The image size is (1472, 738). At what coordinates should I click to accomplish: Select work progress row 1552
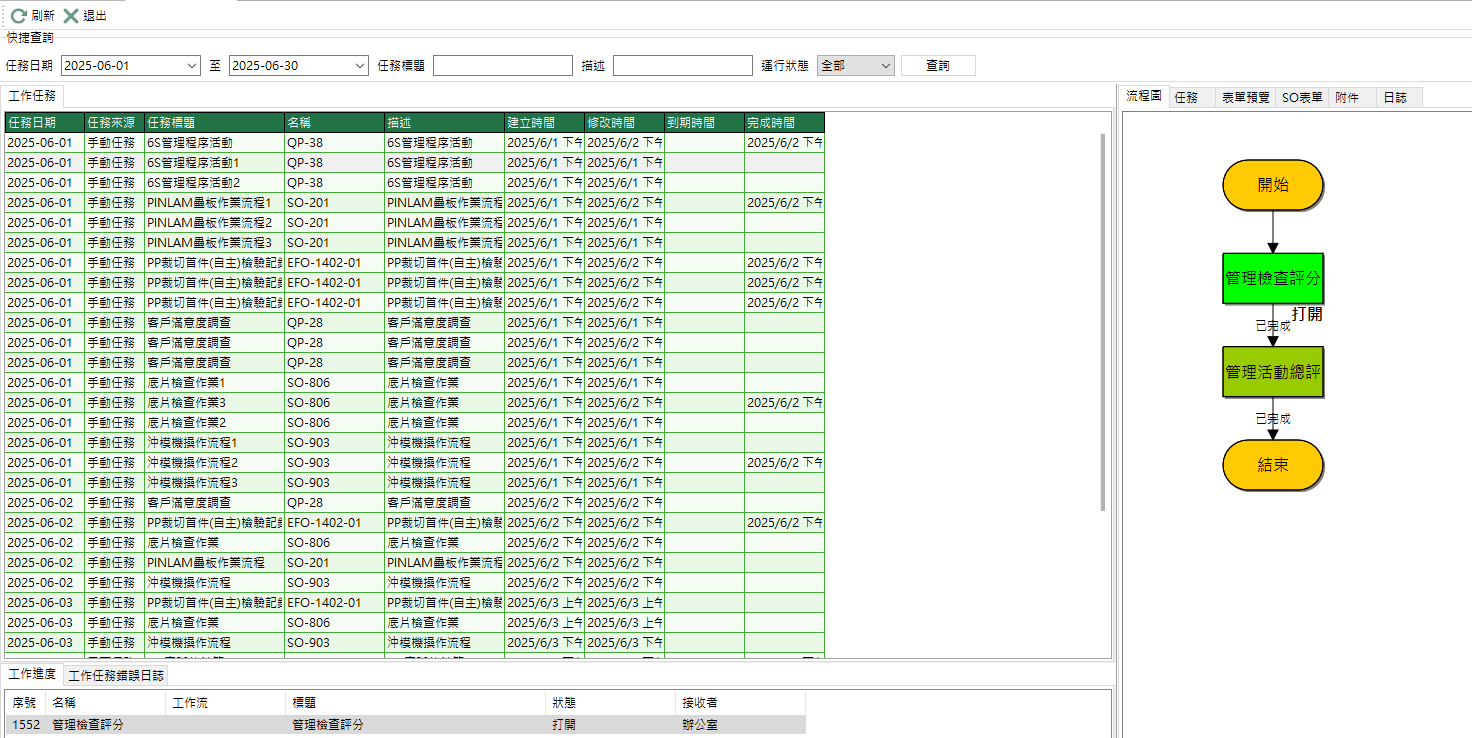(x=400, y=725)
